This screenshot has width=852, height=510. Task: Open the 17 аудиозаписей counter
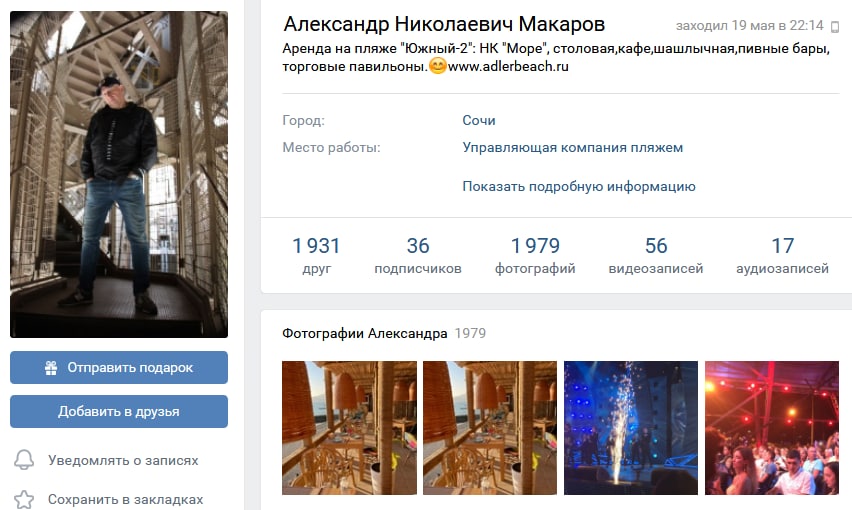(782, 255)
